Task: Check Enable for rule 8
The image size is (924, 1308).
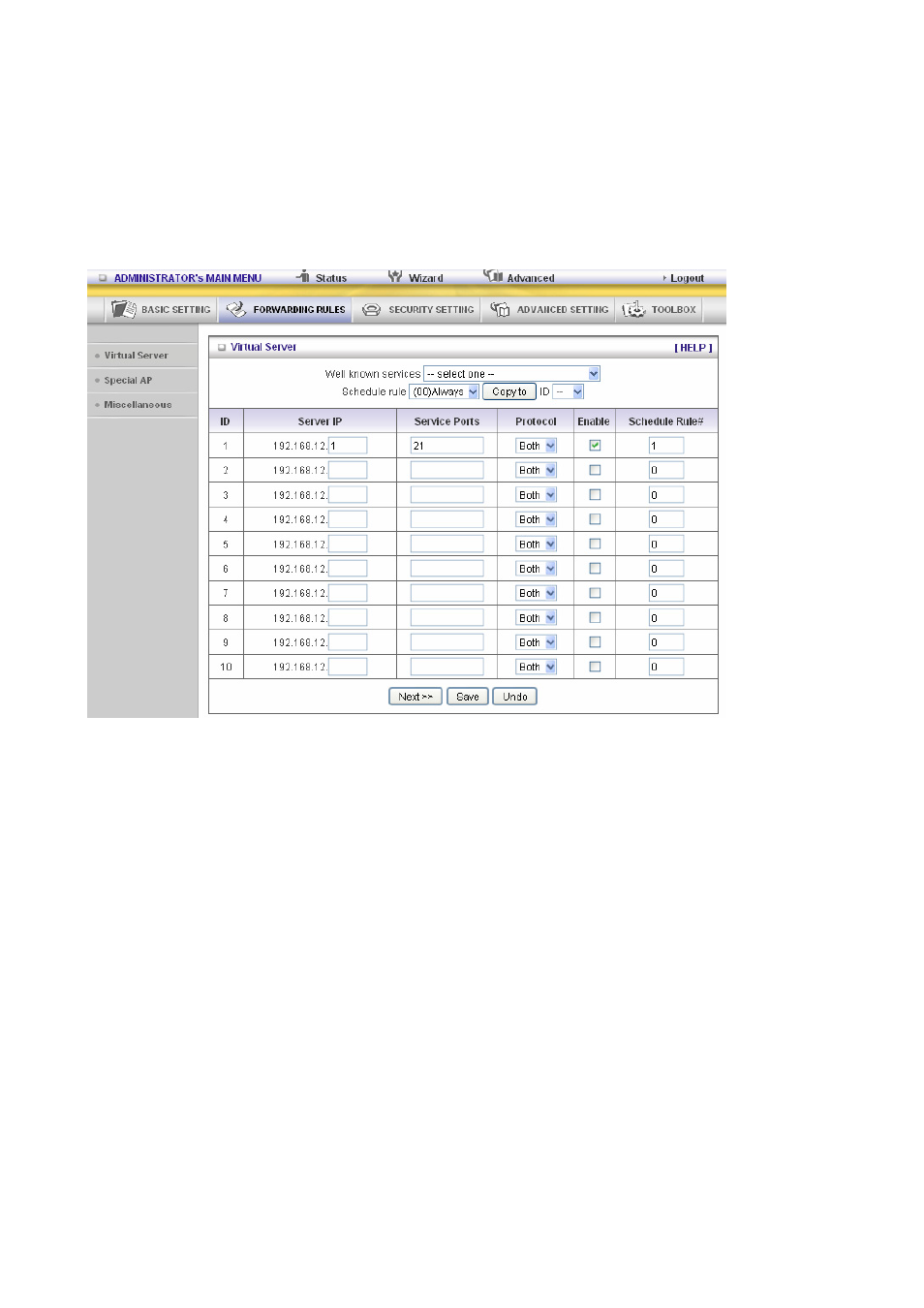Action: pyautogui.click(x=595, y=618)
